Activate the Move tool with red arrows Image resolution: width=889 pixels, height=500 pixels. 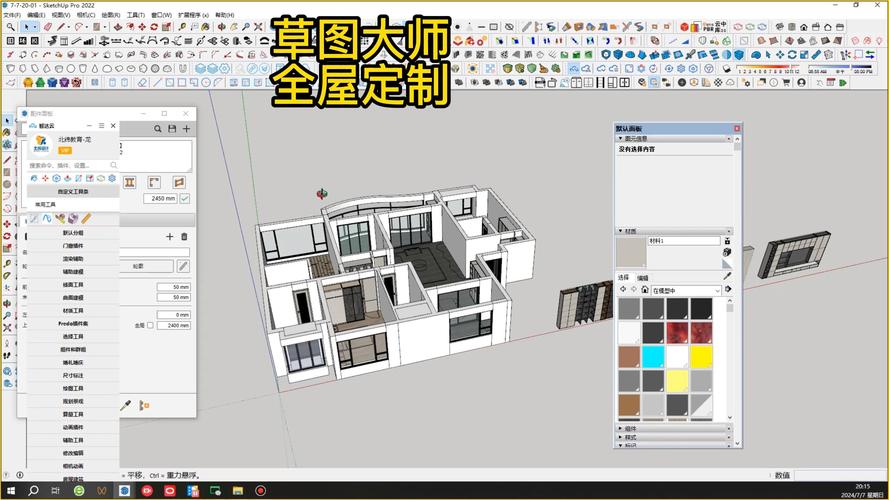pos(142,27)
